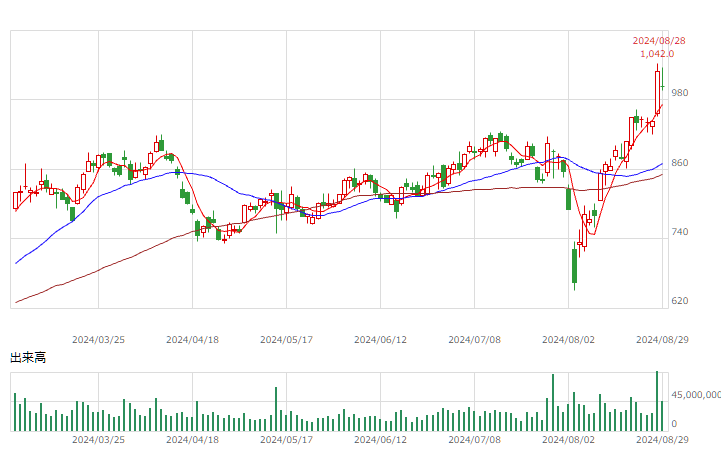Click 2024/08/02 under the volume chart
The width and height of the screenshot is (721, 457).
[x=568, y=440]
